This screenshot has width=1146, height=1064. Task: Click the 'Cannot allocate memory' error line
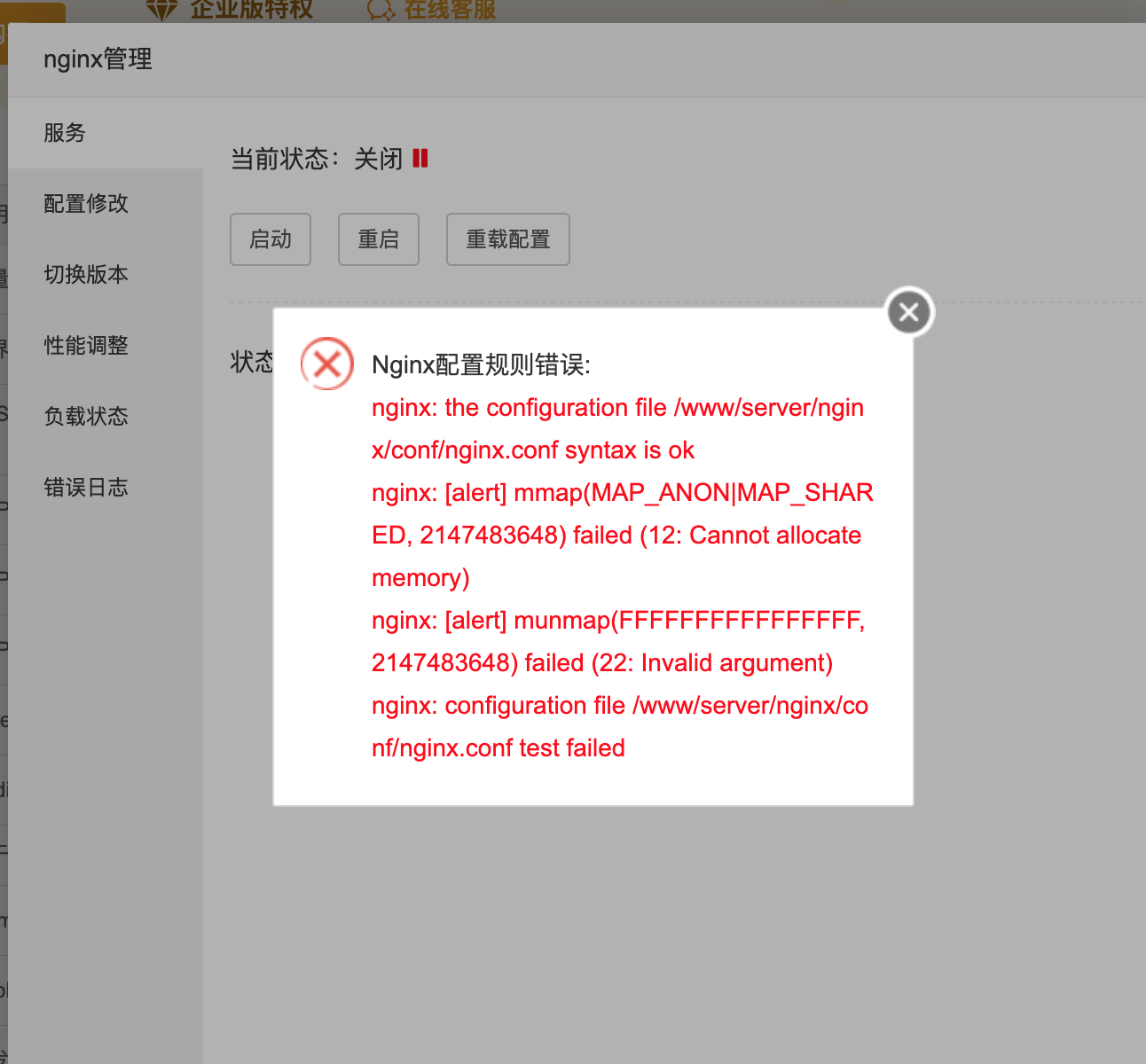point(623,536)
